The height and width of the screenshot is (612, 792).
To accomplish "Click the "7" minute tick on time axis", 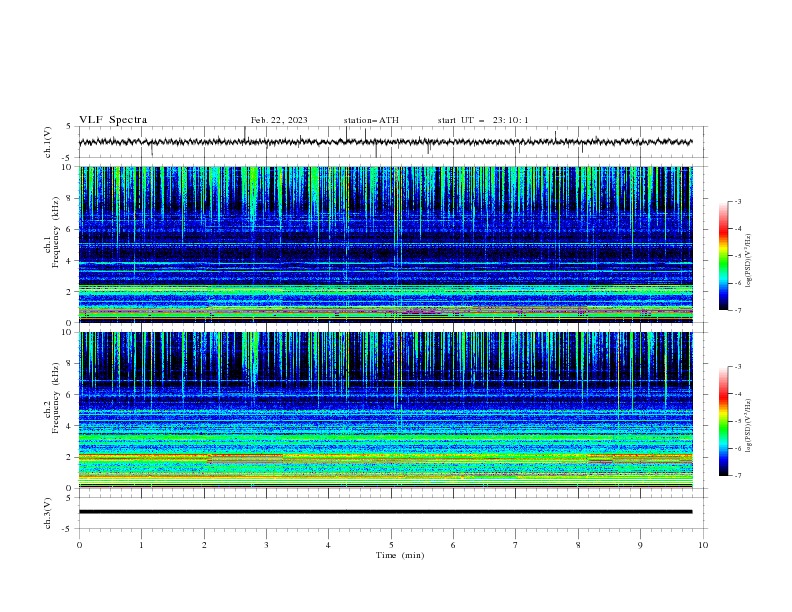I will click(x=516, y=545).
